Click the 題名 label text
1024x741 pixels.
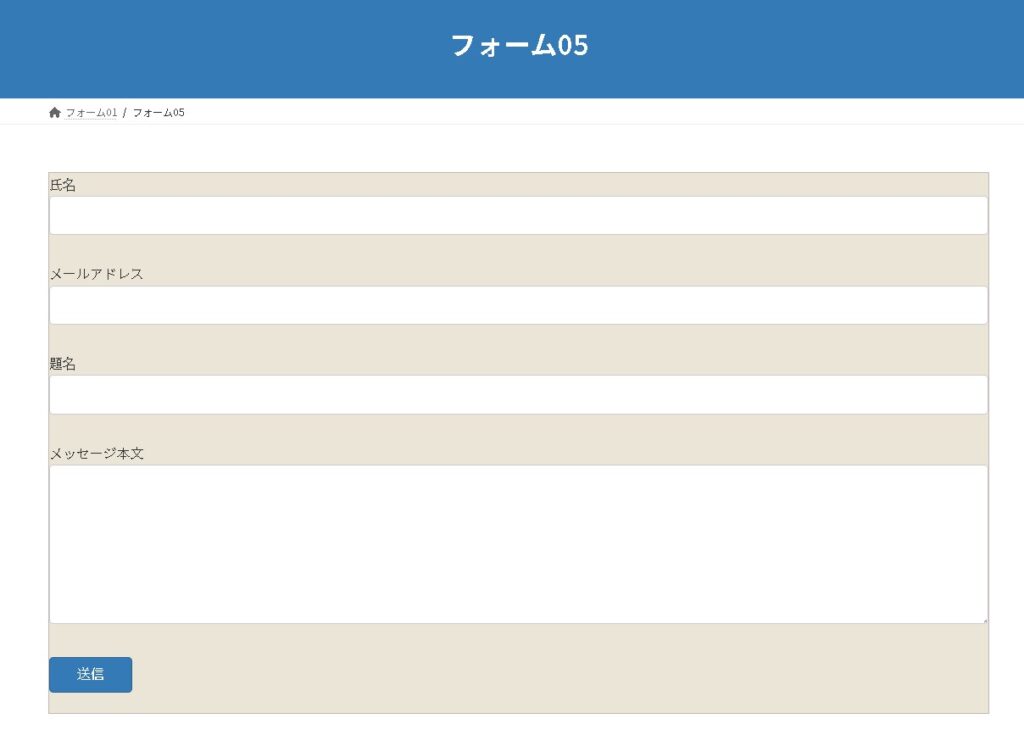pyautogui.click(x=63, y=364)
